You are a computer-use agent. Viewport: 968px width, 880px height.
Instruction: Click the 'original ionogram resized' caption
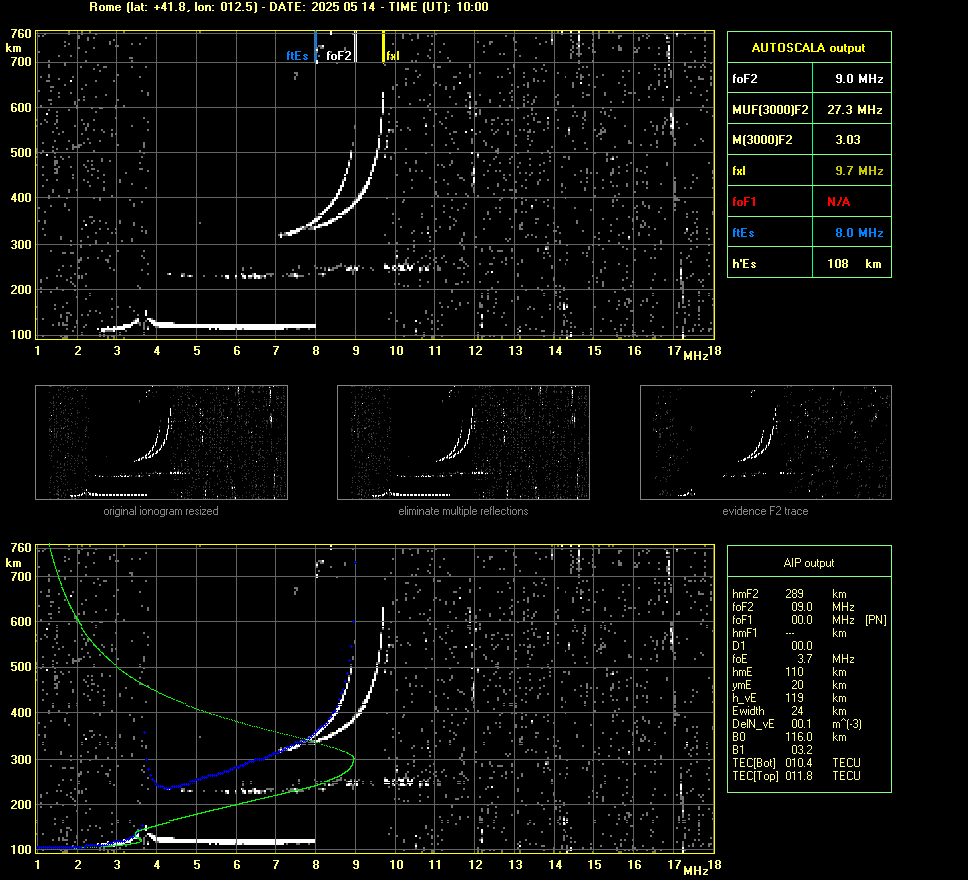[x=161, y=511]
